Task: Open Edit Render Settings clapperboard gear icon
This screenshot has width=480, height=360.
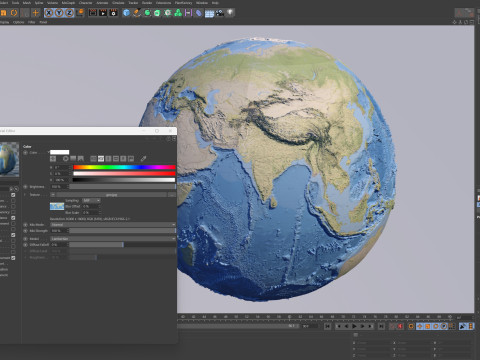Action: point(113,13)
